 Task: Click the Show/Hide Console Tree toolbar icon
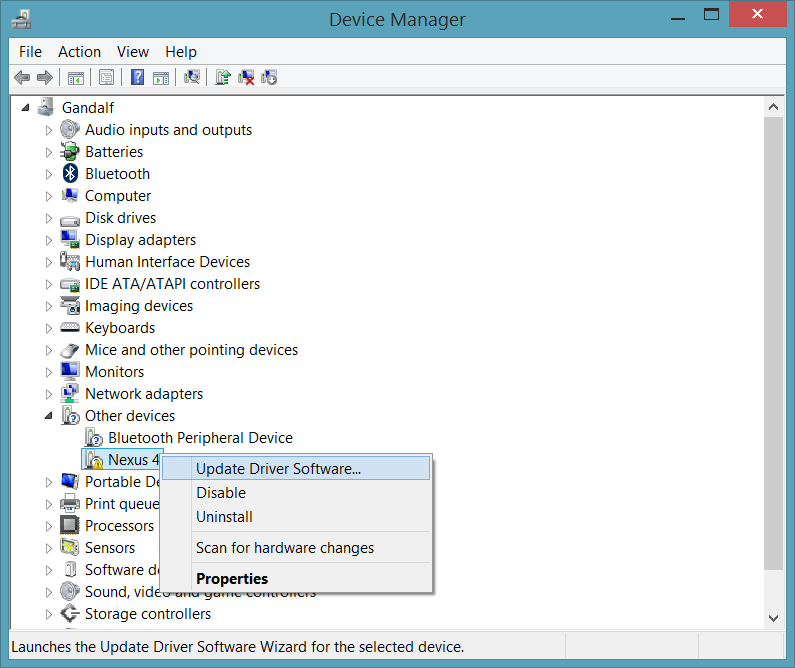click(x=75, y=78)
